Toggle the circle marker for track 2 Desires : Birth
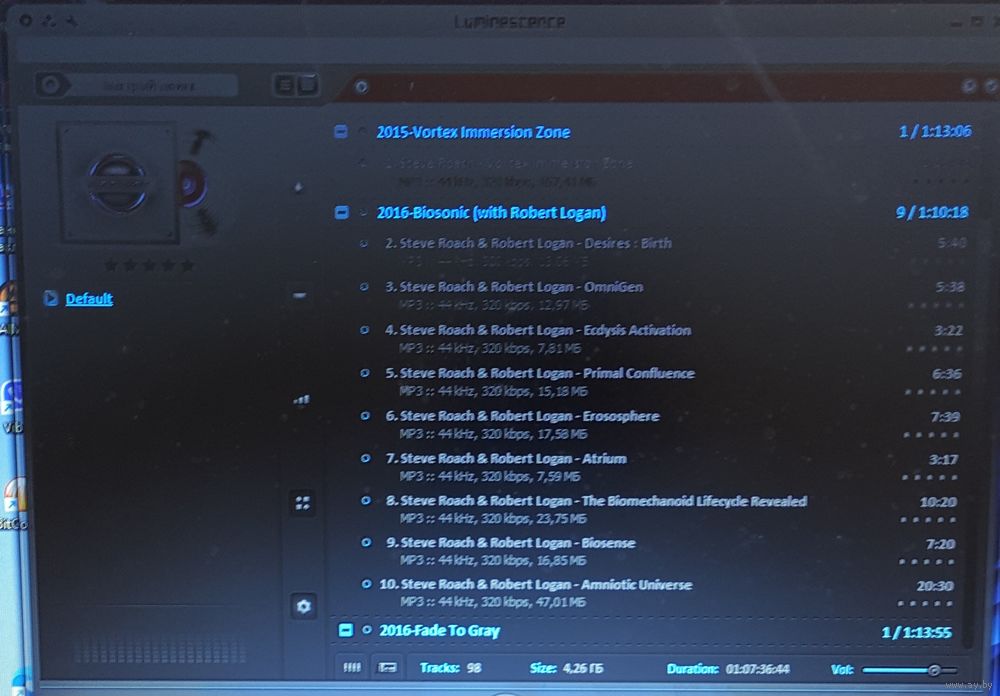 point(364,243)
